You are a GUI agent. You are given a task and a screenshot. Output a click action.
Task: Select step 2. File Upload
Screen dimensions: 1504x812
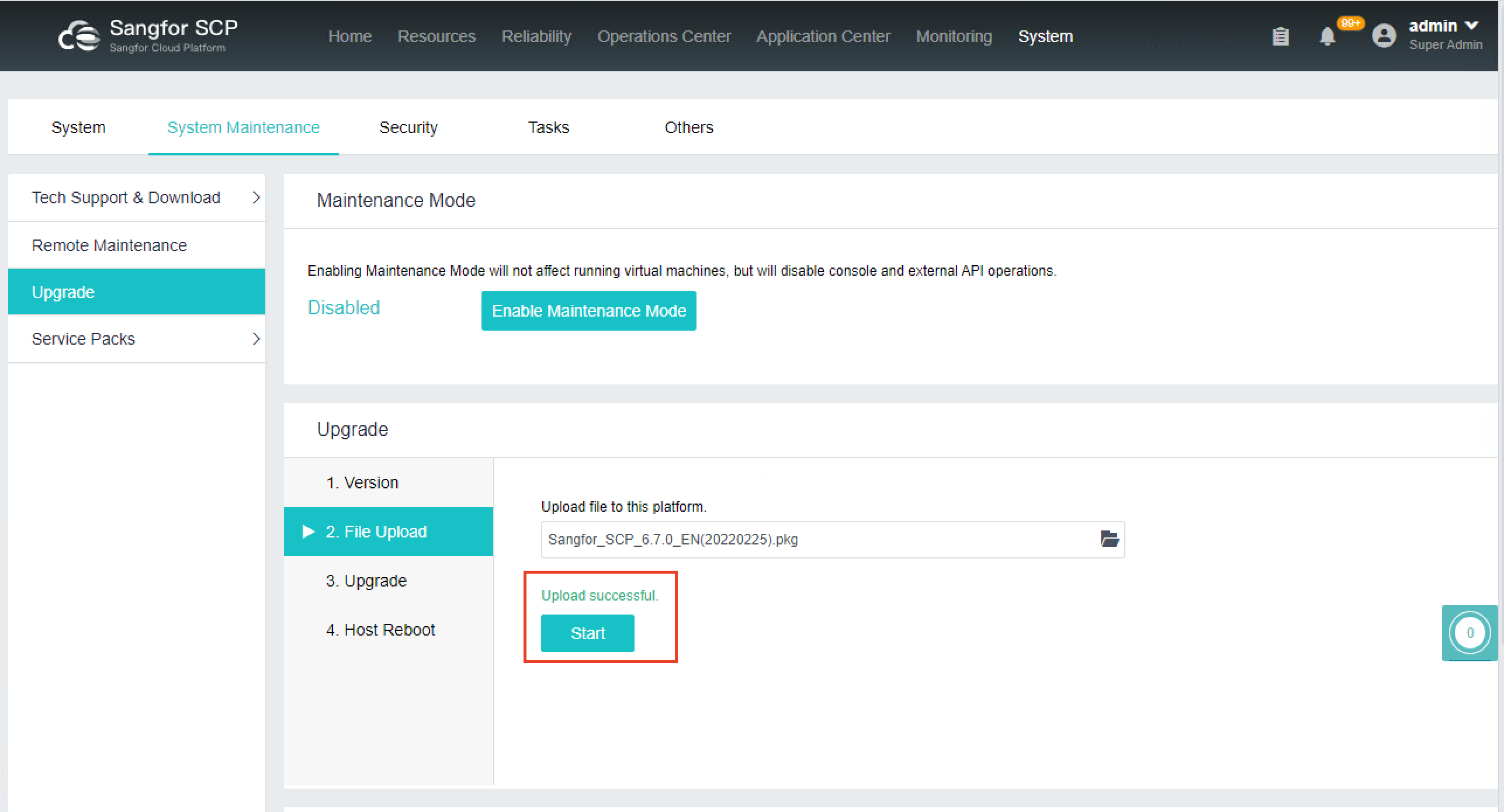tap(389, 532)
